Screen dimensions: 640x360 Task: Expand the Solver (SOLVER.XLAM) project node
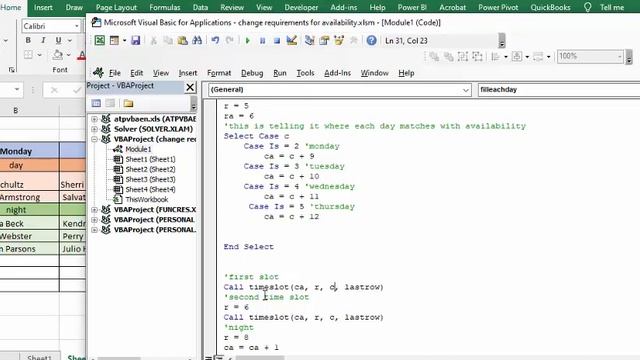(x=94, y=129)
